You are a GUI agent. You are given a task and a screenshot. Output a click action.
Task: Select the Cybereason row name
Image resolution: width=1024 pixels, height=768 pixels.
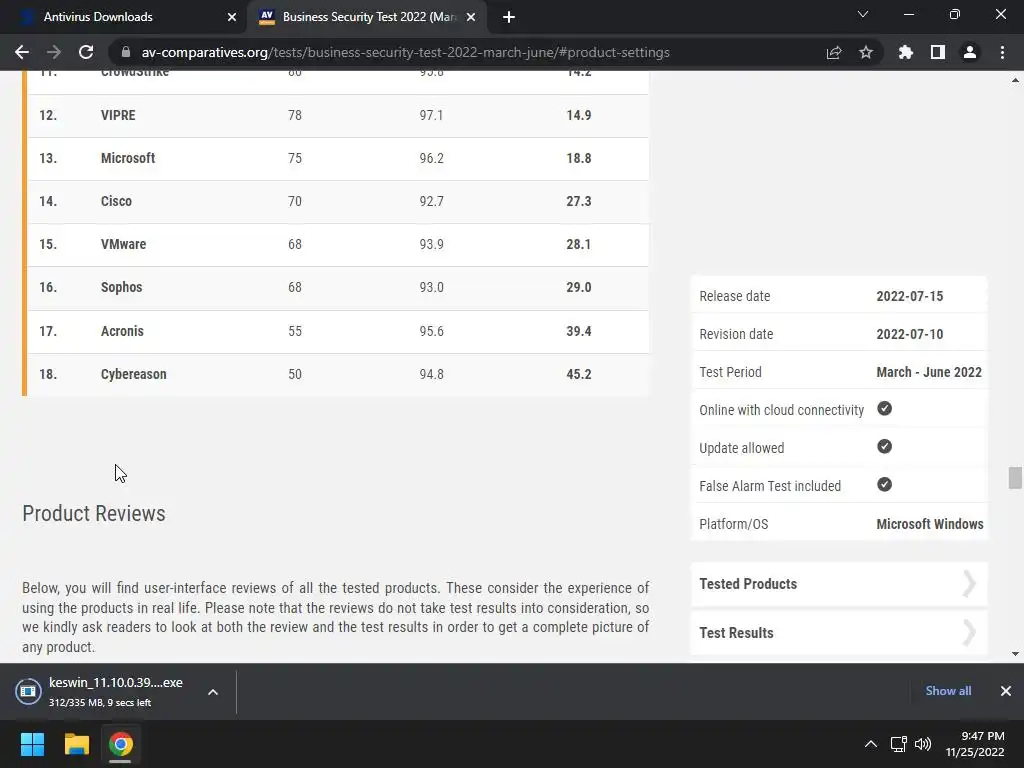pyautogui.click(x=134, y=374)
